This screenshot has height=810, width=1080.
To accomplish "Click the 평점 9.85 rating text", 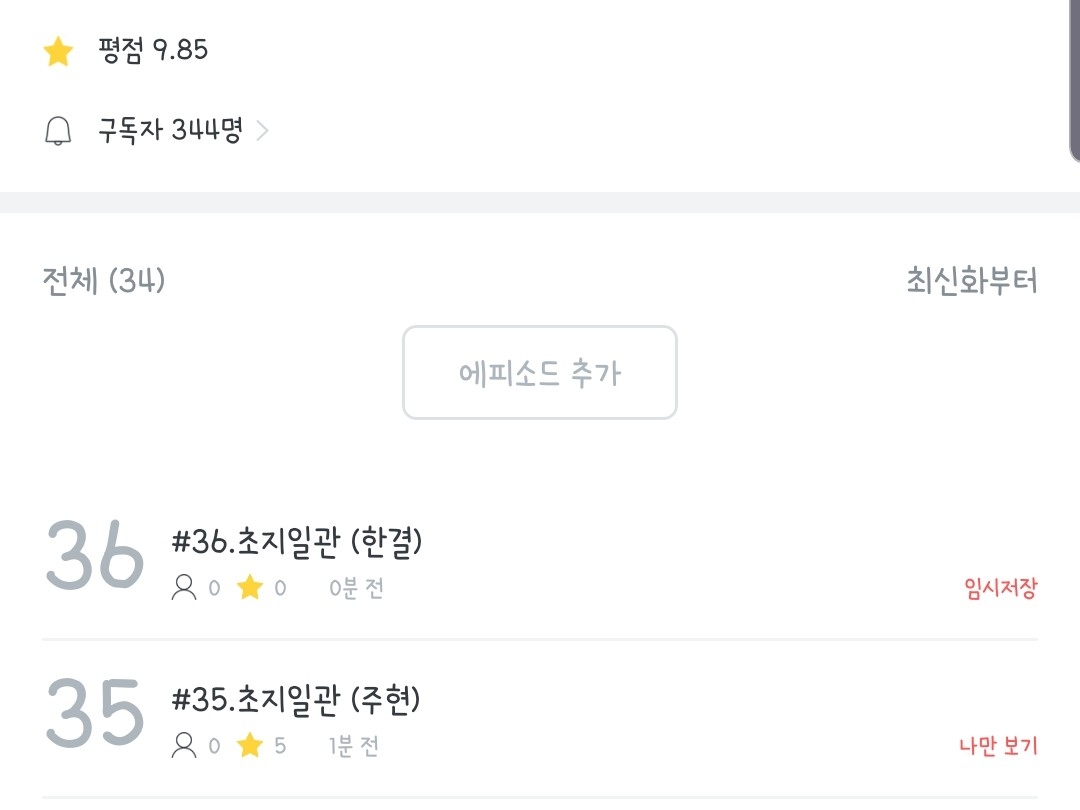I will (x=153, y=50).
